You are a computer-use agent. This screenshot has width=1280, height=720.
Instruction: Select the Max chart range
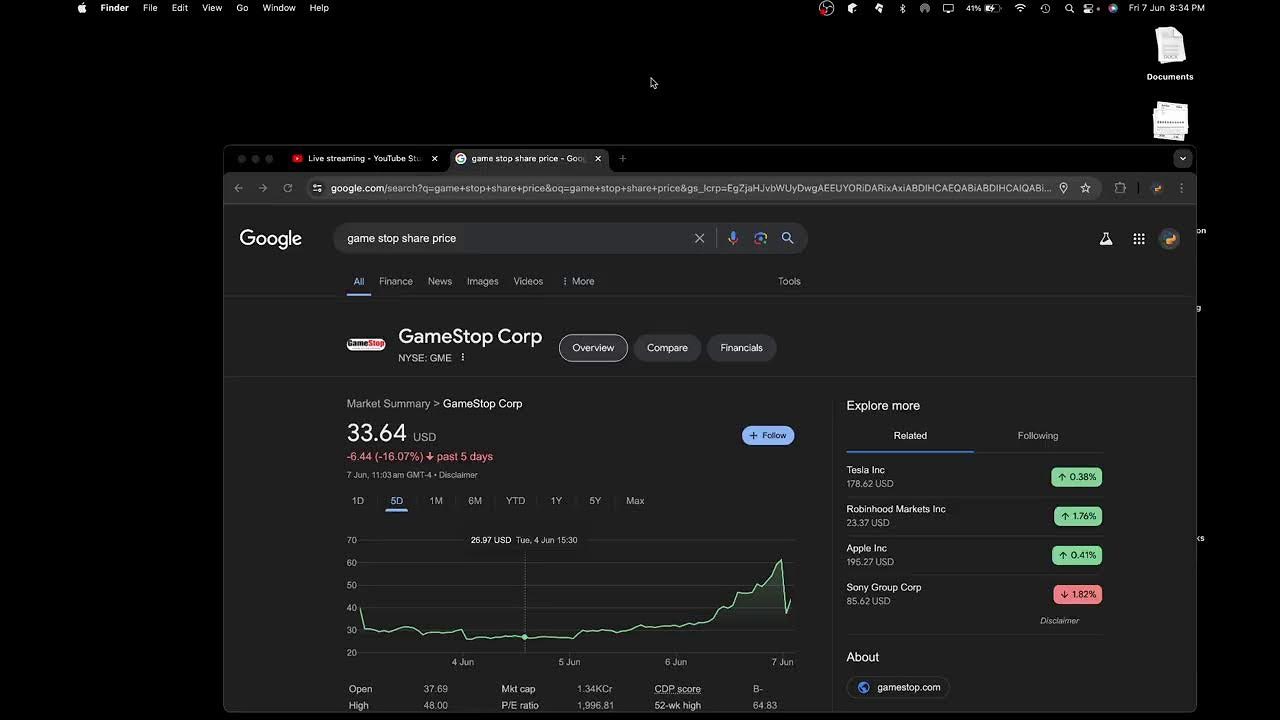635,501
